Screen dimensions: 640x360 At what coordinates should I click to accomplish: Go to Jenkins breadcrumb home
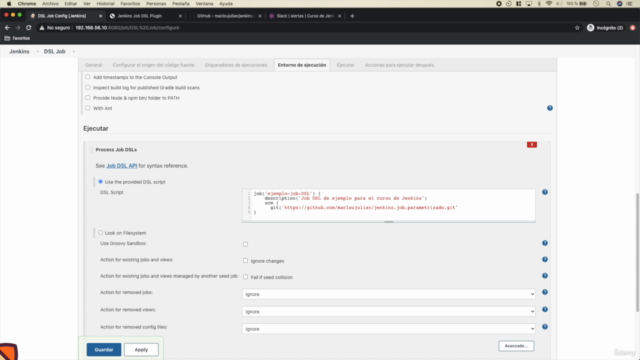coord(19,51)
